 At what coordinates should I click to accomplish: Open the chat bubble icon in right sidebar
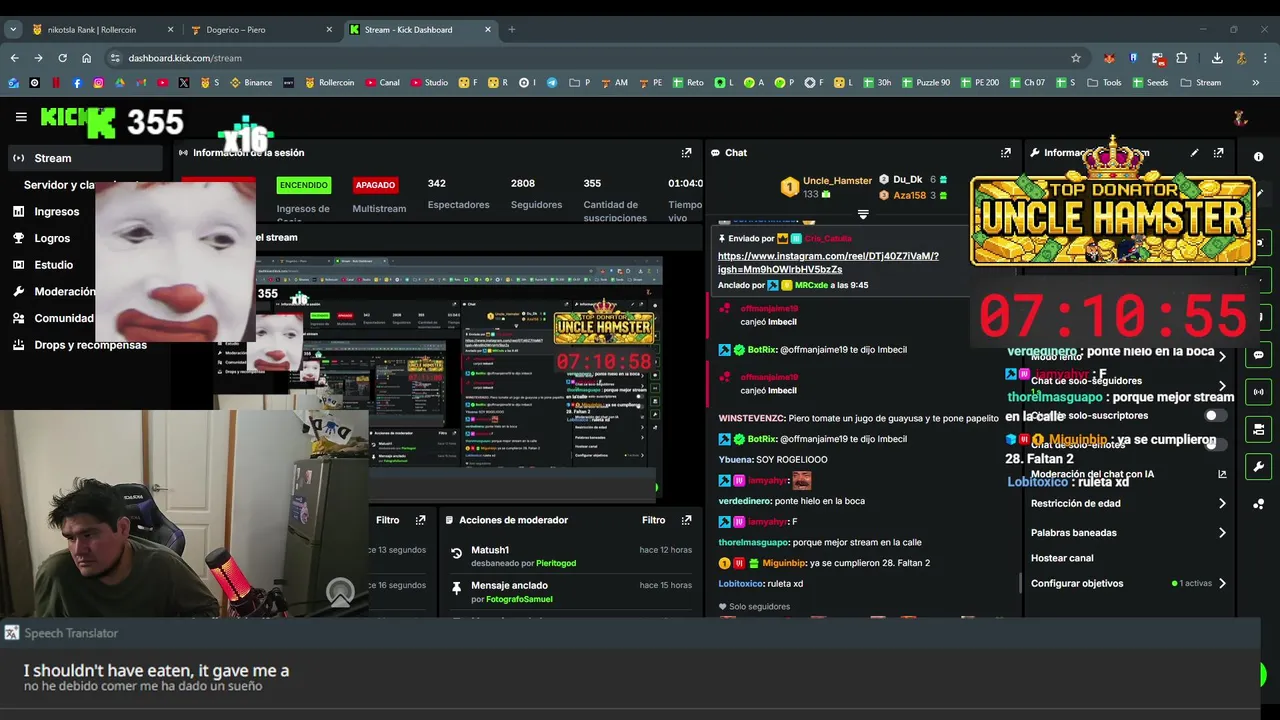click(x=1258, y=355)
